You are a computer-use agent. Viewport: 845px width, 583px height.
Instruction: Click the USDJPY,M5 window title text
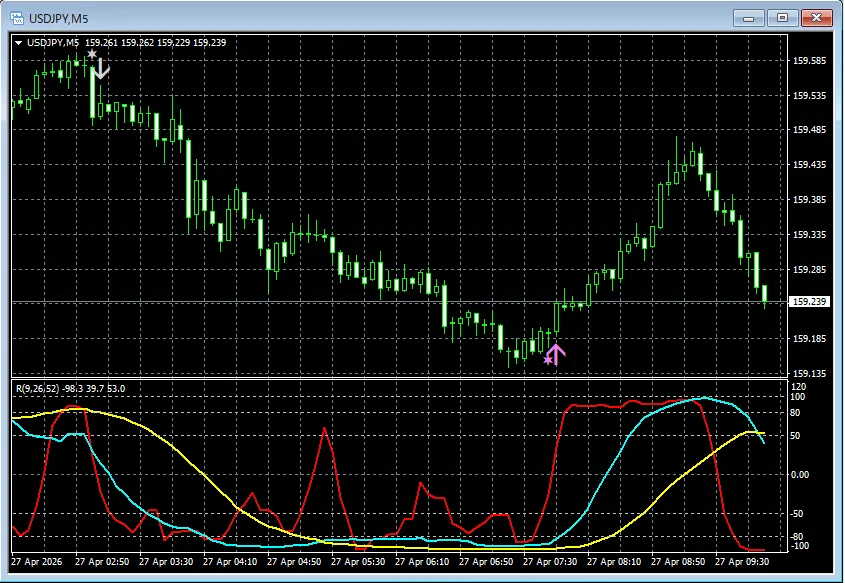57,17
